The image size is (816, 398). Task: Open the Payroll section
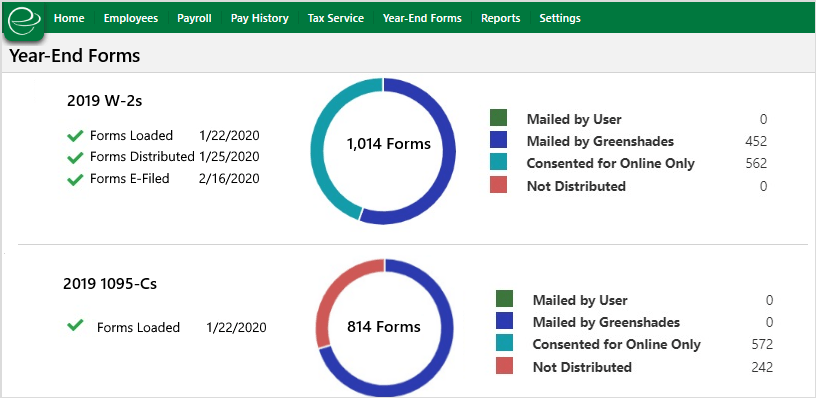[x=194, y=18]
